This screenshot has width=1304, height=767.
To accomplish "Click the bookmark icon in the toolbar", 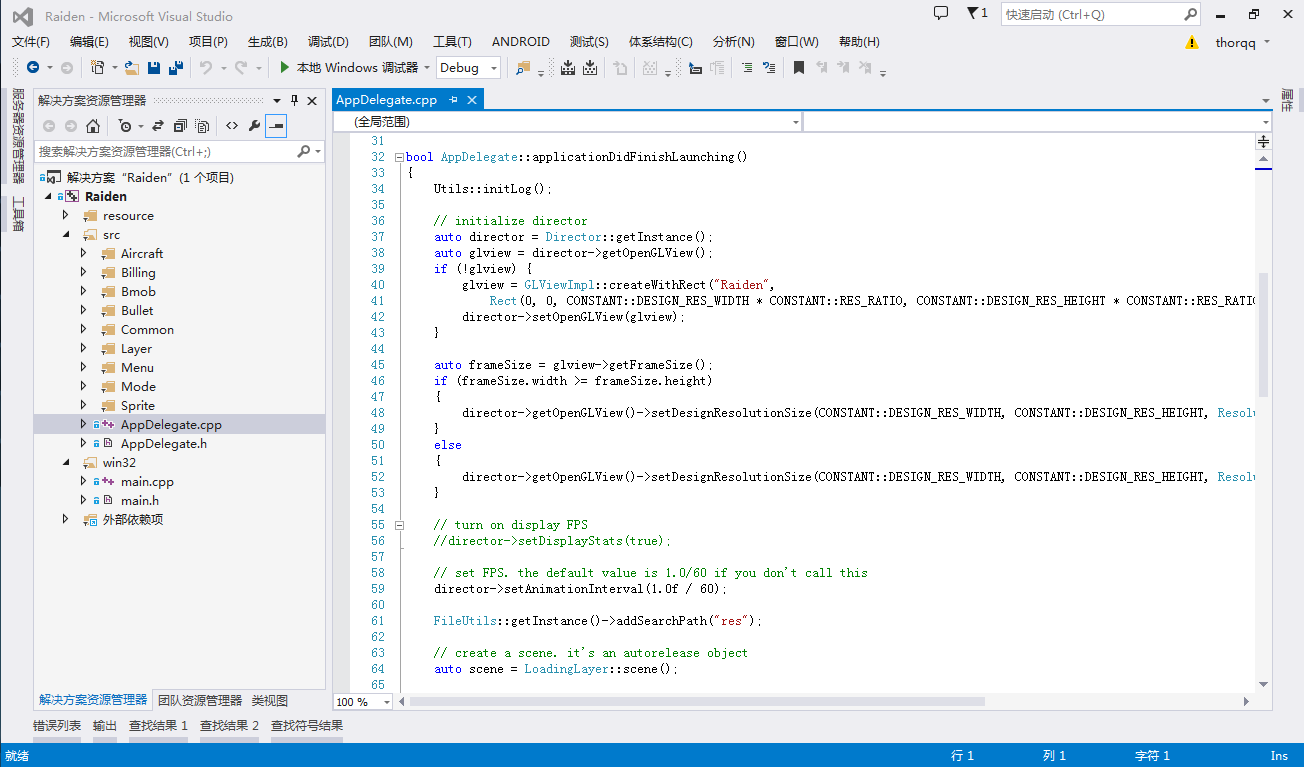I will coord(799,68).
